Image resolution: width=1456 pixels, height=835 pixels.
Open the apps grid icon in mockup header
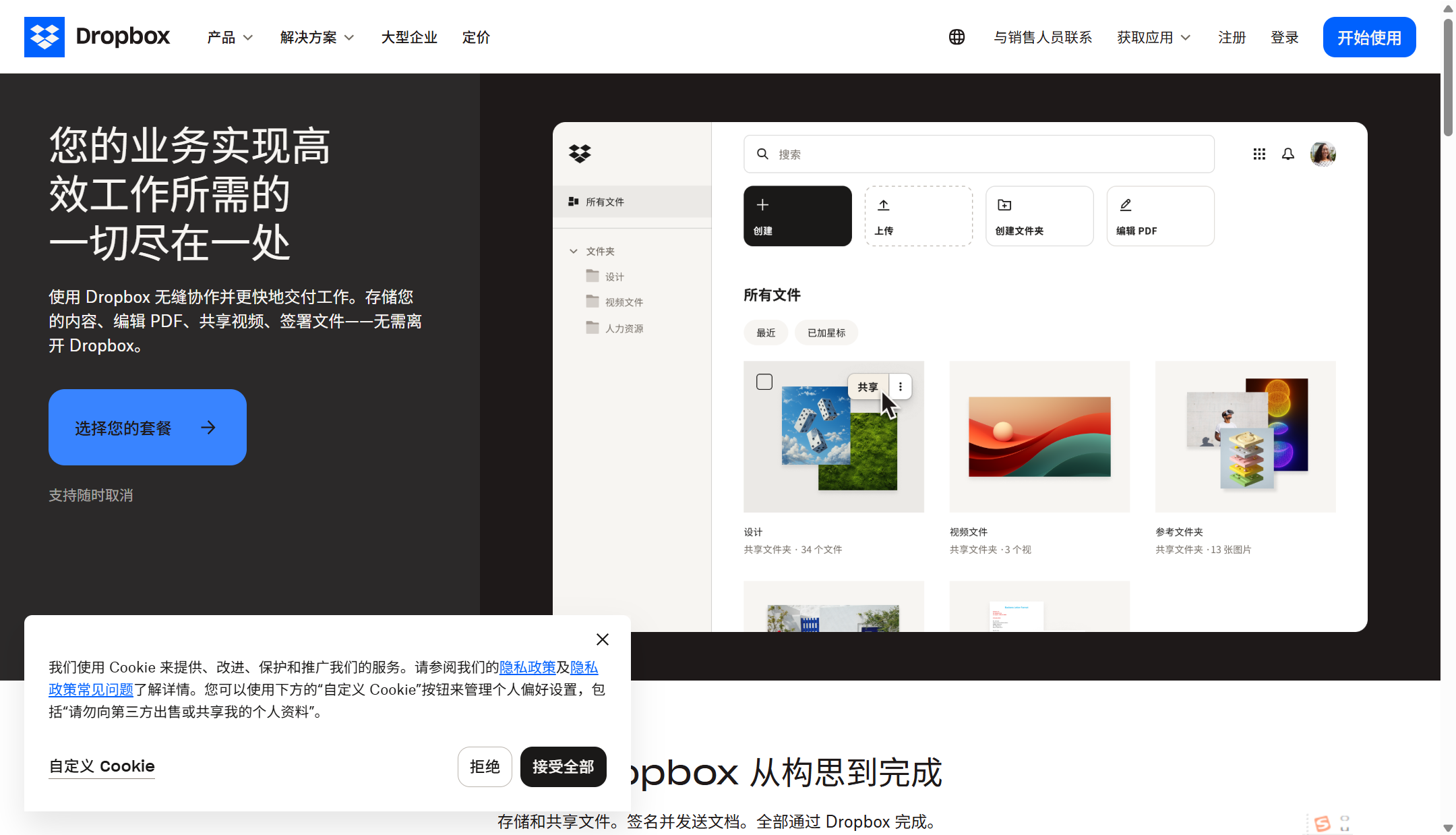1258,154
